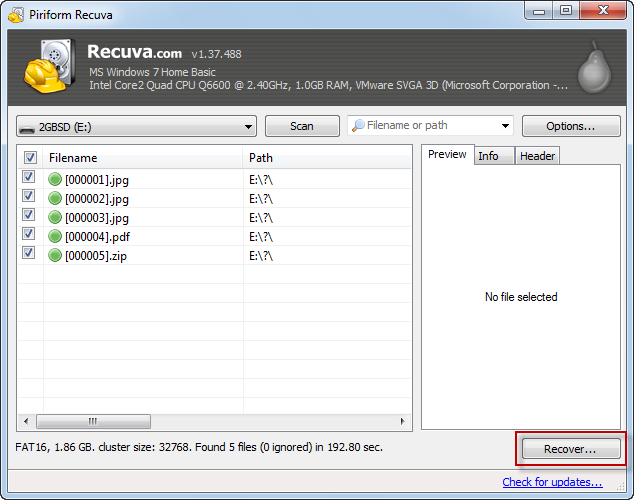Screen dimensions: 634x500
Task: Close the Piriform Recuva window
Action: (603, 11)
